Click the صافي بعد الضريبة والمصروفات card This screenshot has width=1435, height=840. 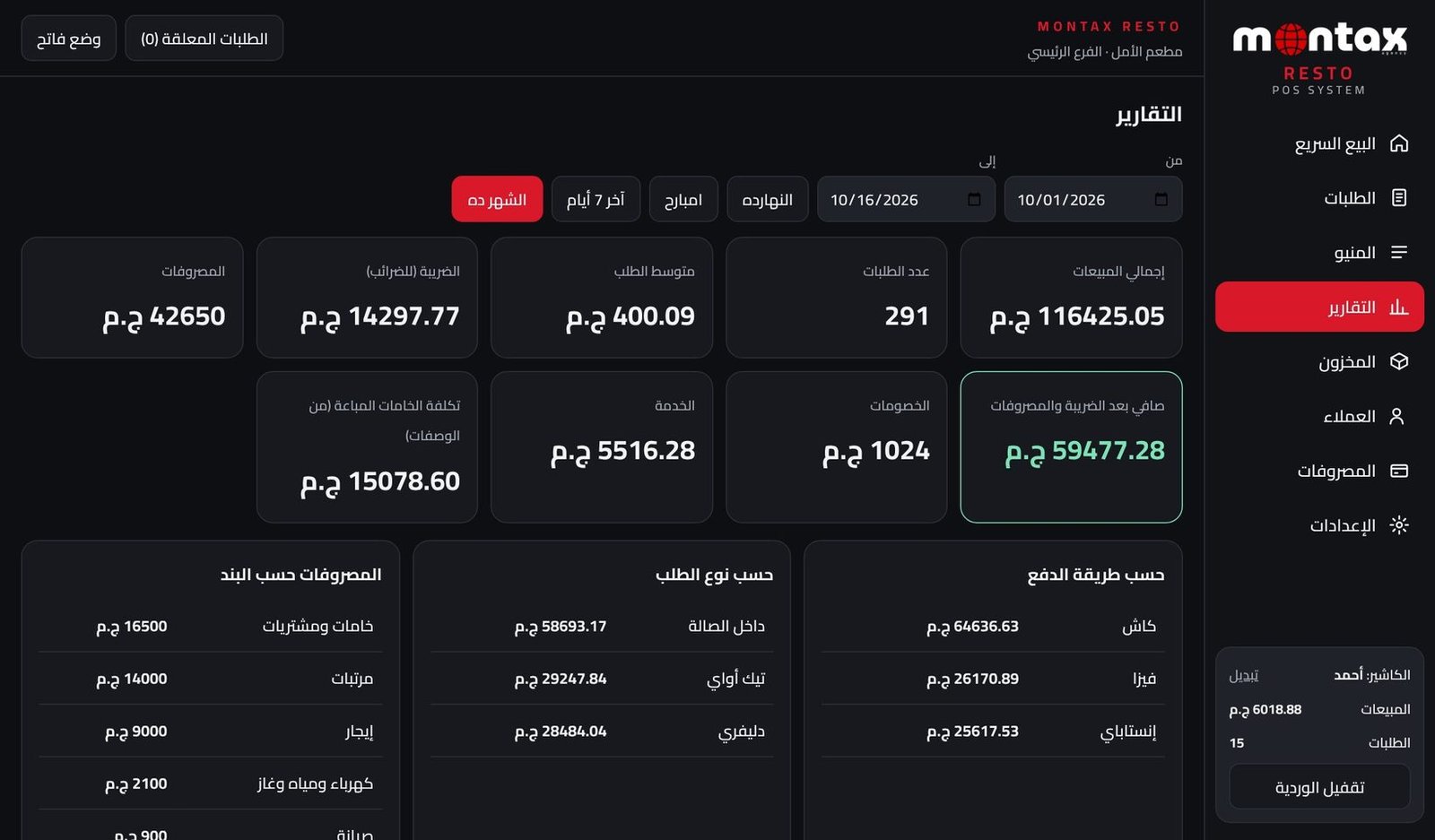click(x=1071, y=447)
